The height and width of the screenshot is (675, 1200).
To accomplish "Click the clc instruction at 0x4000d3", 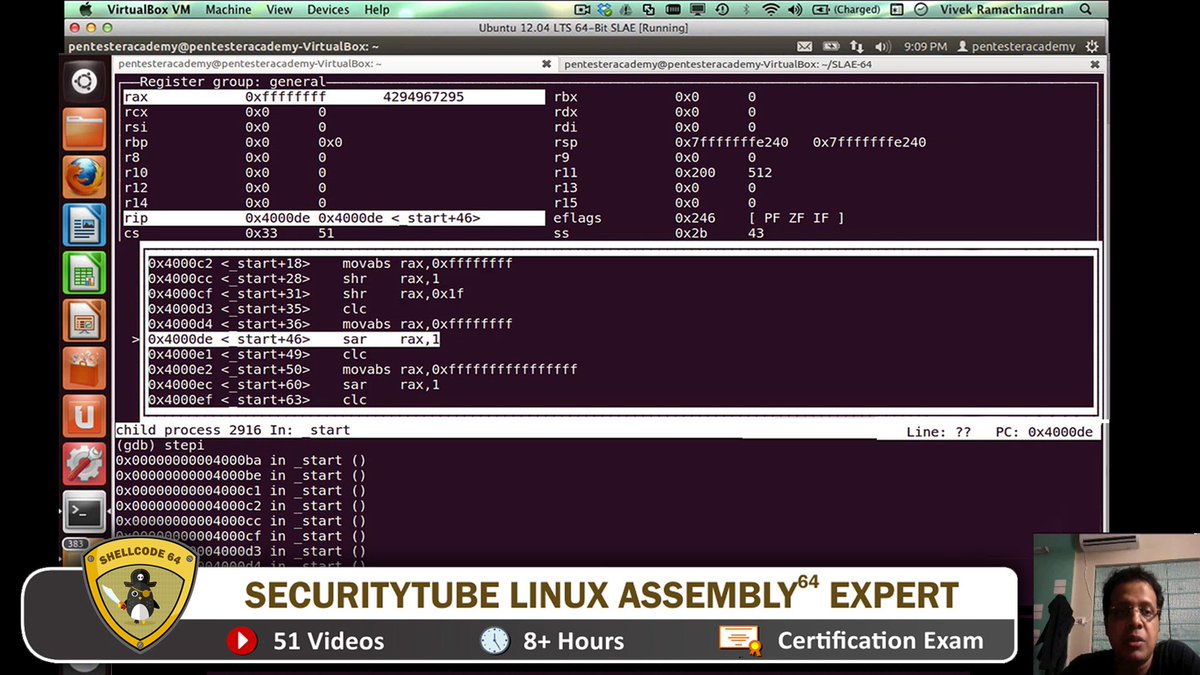I will tap(258, 309).
